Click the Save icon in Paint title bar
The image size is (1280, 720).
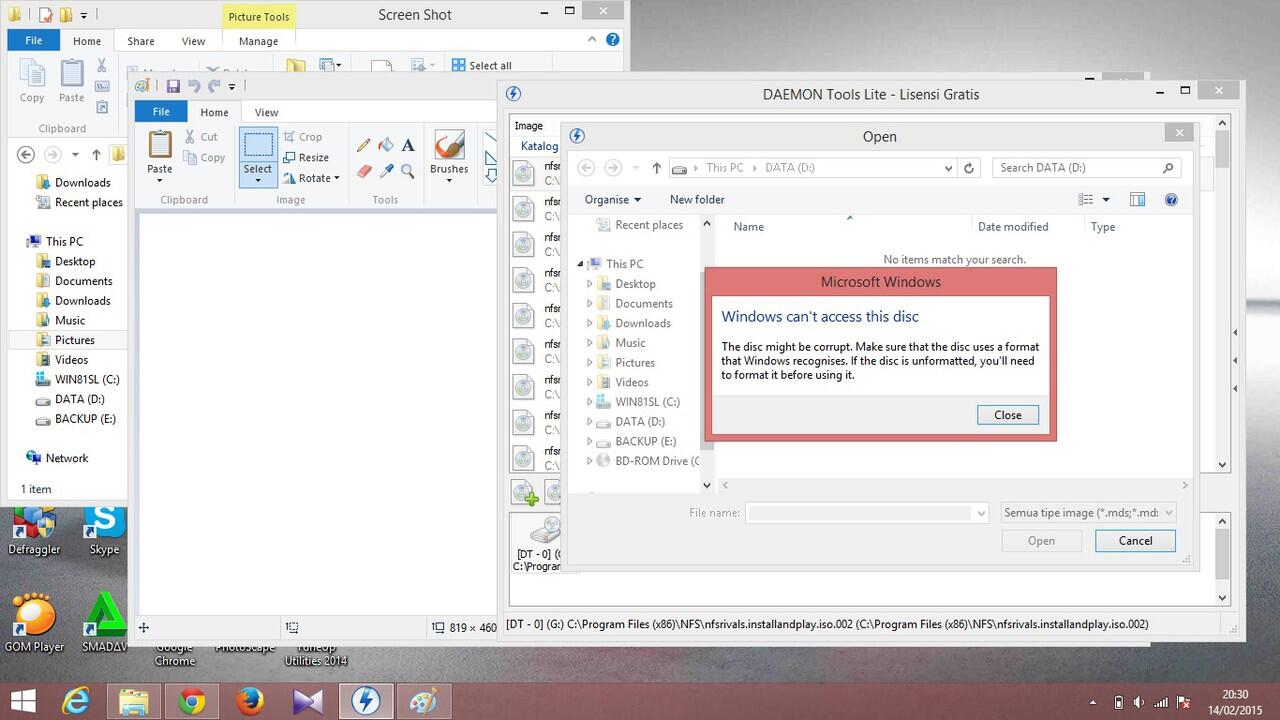(x=173, y=86)
